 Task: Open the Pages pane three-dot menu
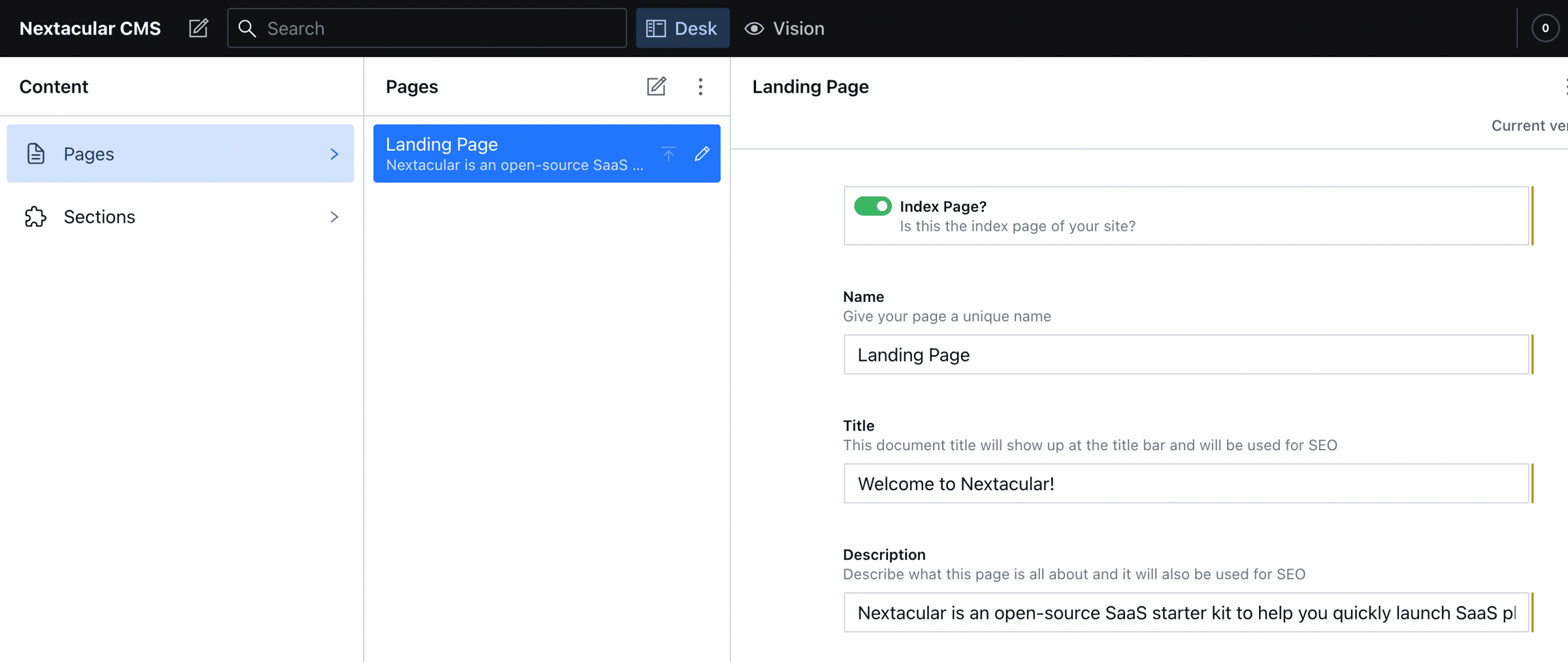pos(700,86)
